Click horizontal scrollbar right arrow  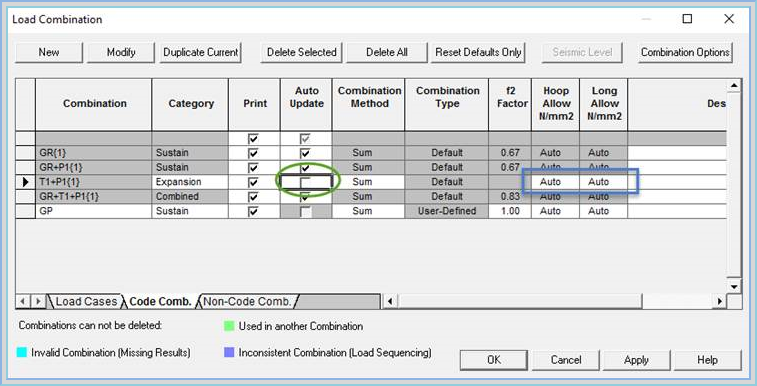[720, 302]
